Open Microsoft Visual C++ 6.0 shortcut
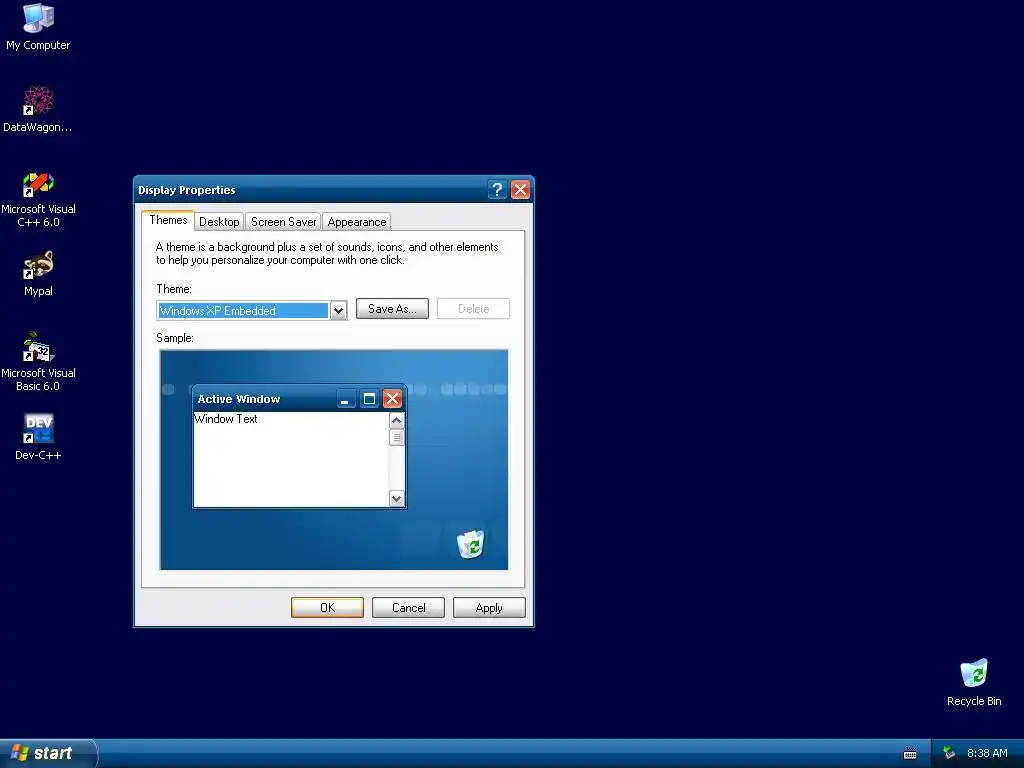The image size is (1024, 768). click(38, 199)
